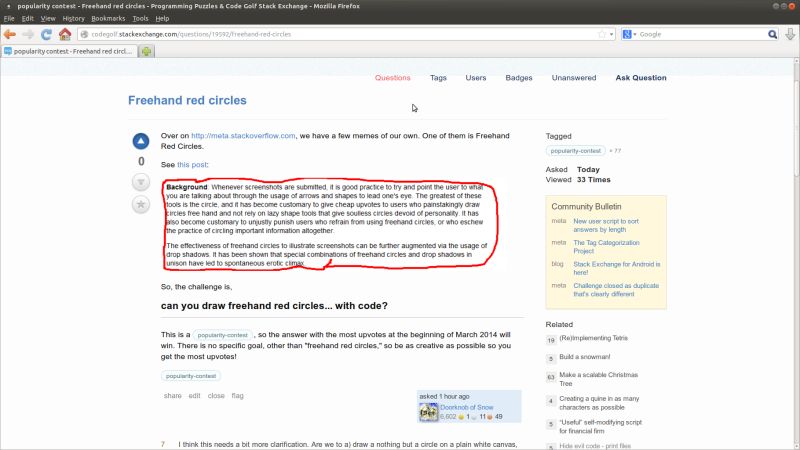Click the share link under the question
Viewport: 800px width, 450px height.
pyautogui.click(x=172, y=395)
